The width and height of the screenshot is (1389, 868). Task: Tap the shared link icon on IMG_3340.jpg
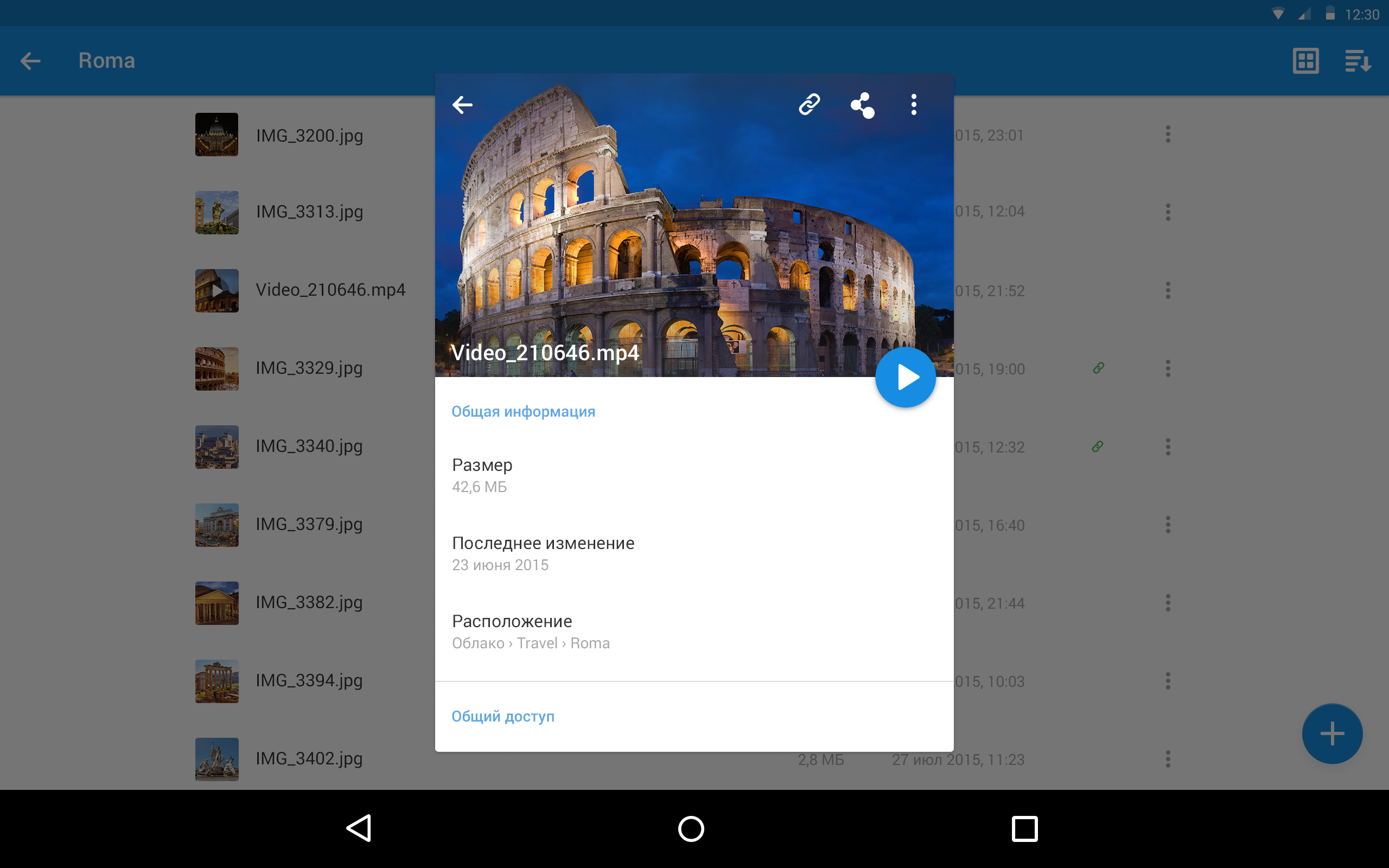(1098, 446)
